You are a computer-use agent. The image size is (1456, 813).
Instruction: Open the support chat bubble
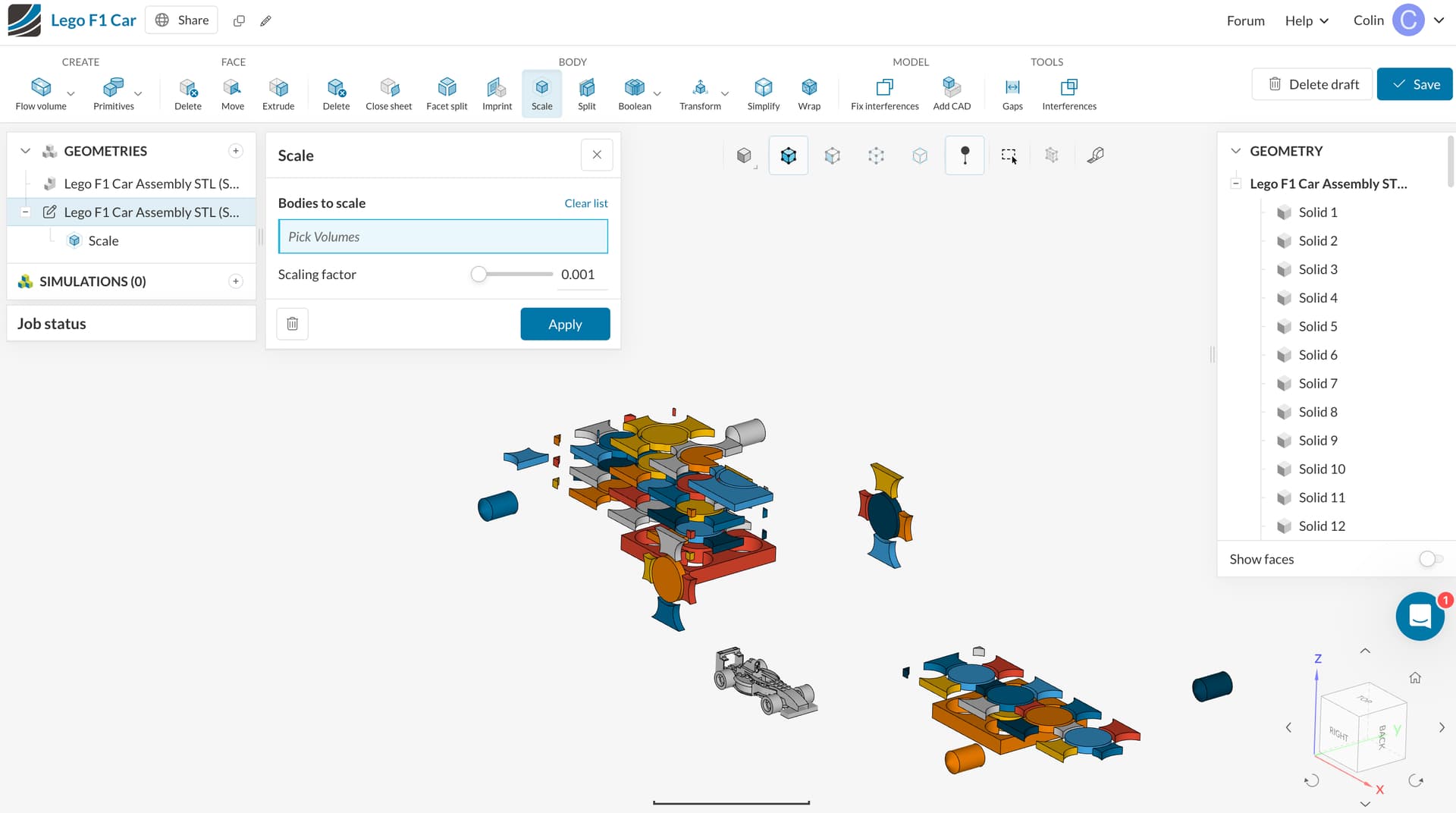1420,617
